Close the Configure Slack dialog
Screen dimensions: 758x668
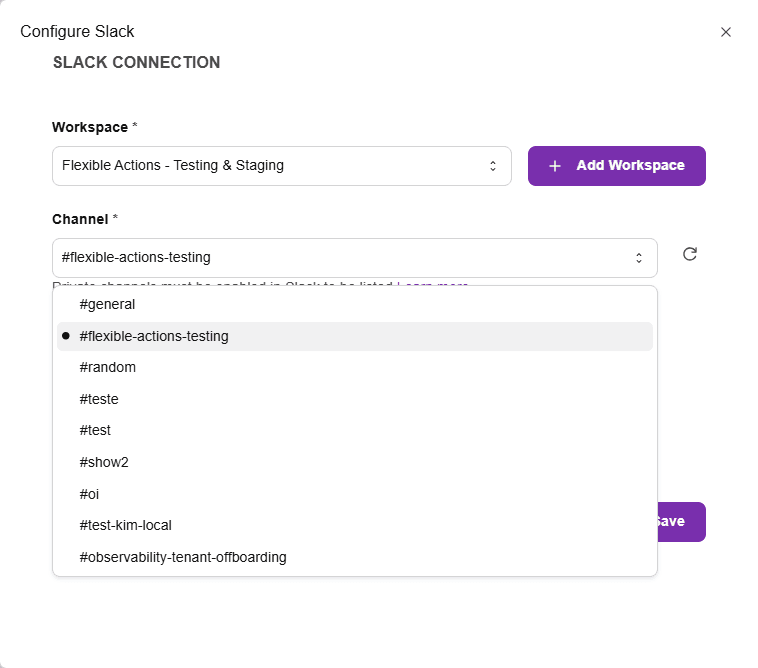725,32
